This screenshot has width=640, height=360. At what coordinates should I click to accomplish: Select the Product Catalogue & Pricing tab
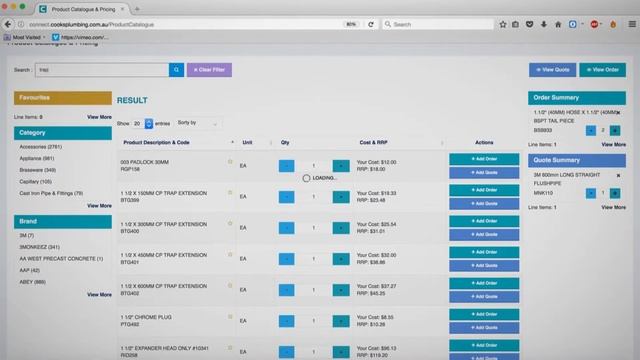pos(82,9)
